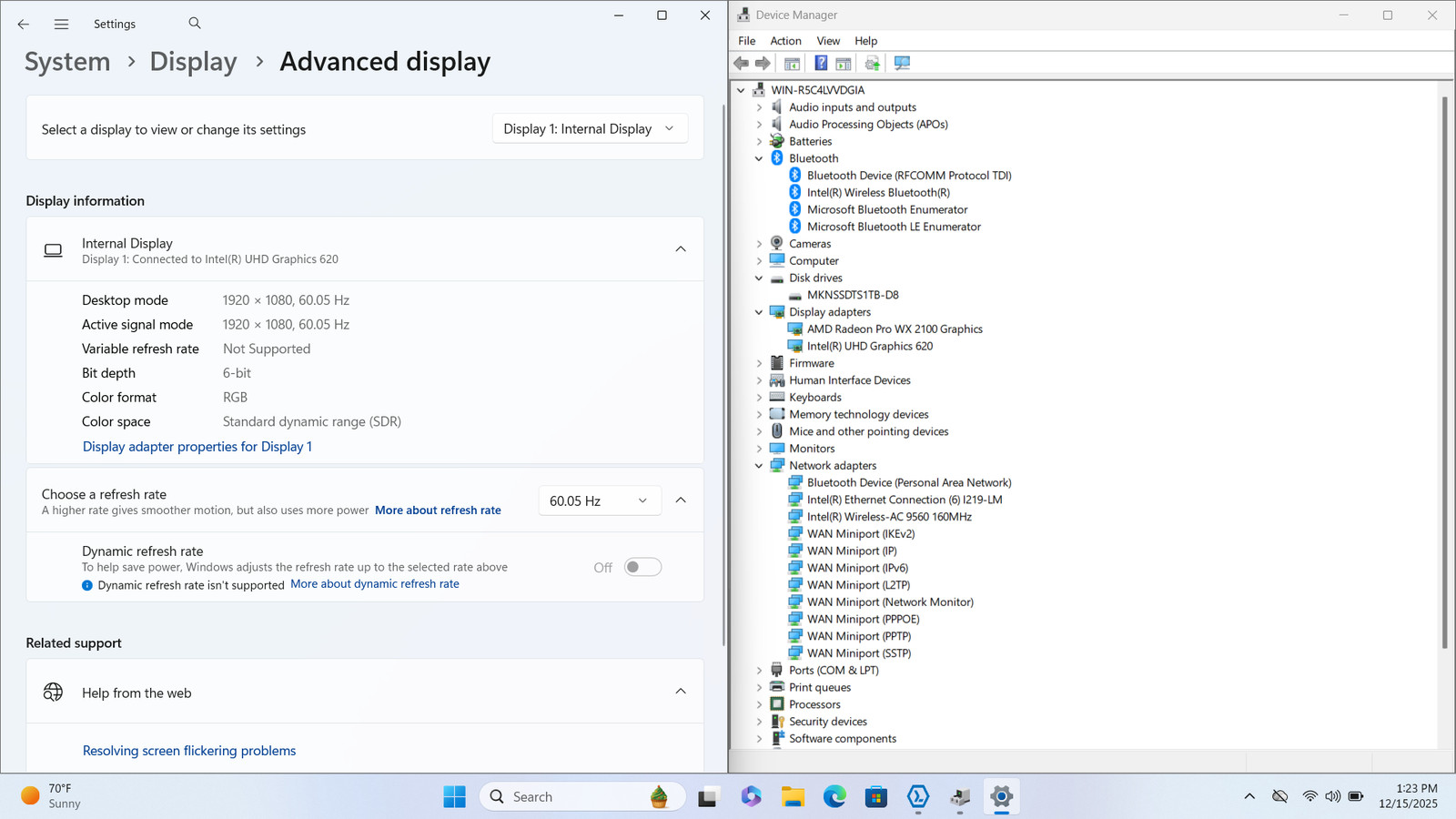Select Intel(R) Ethernet Connection (6) I219-LM
Screen dimensions: 1456x819
click(x=905, y=500)
